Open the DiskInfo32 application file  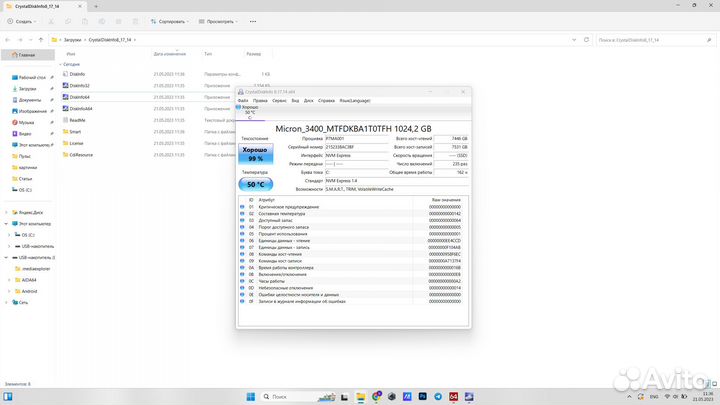[x=78, y=85]
